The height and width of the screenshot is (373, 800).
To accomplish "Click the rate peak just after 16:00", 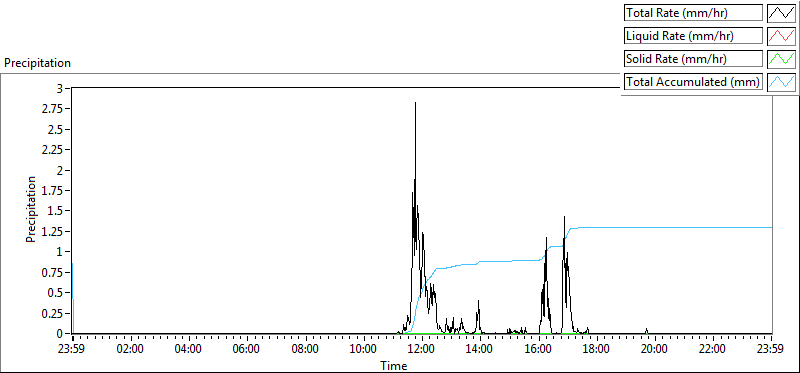I will [x=546, y=239].
